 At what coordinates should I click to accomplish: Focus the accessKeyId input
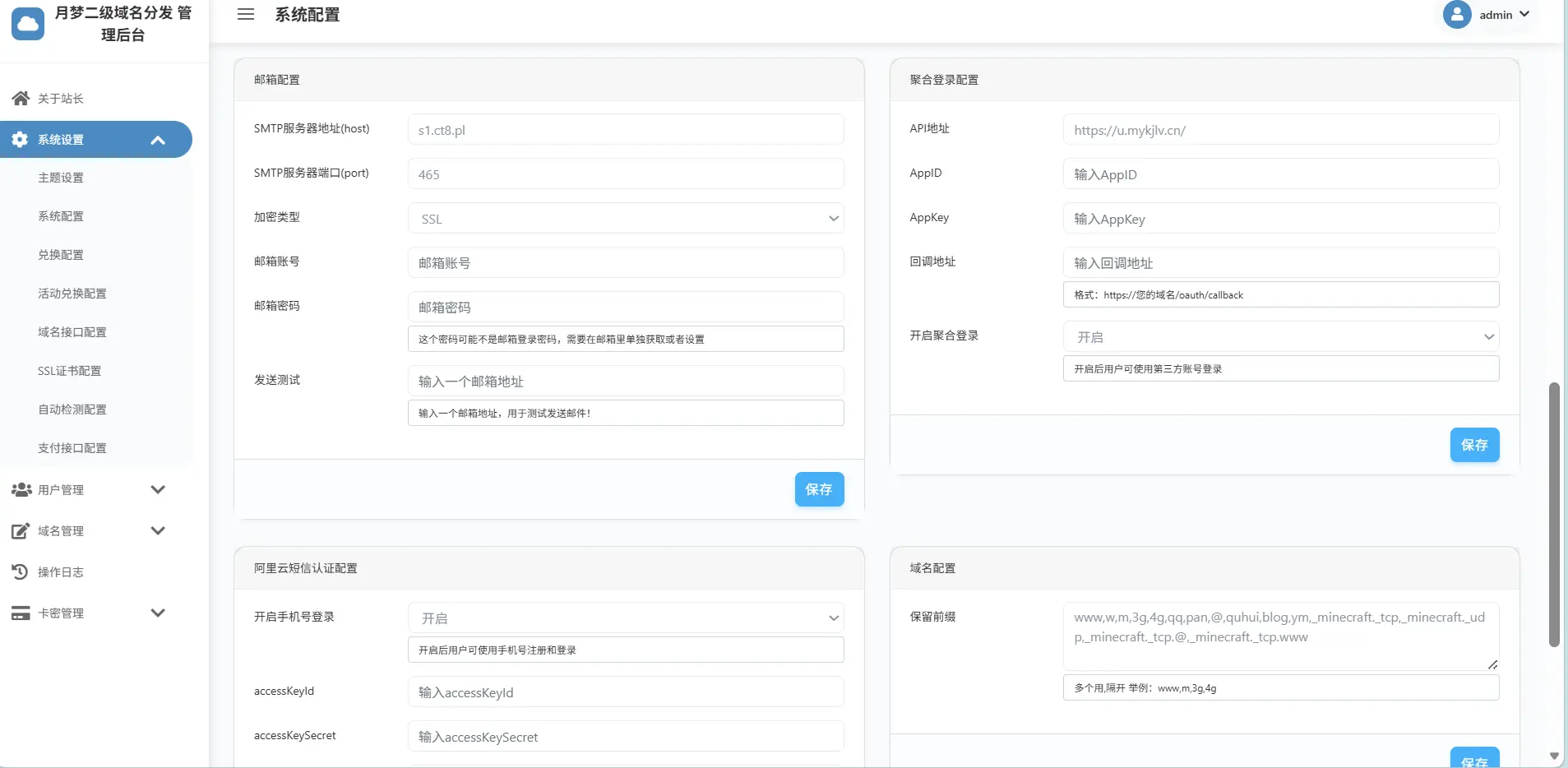coord(626,692)
